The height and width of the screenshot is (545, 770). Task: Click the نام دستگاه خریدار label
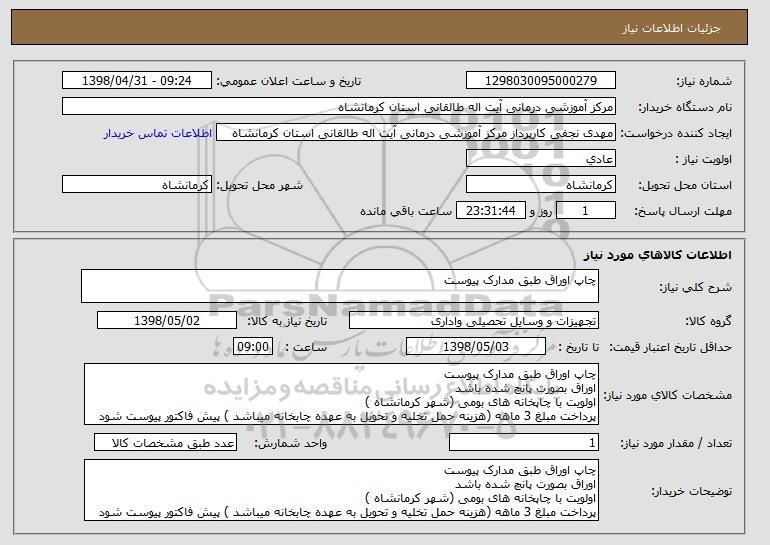[x=685, y=107]
